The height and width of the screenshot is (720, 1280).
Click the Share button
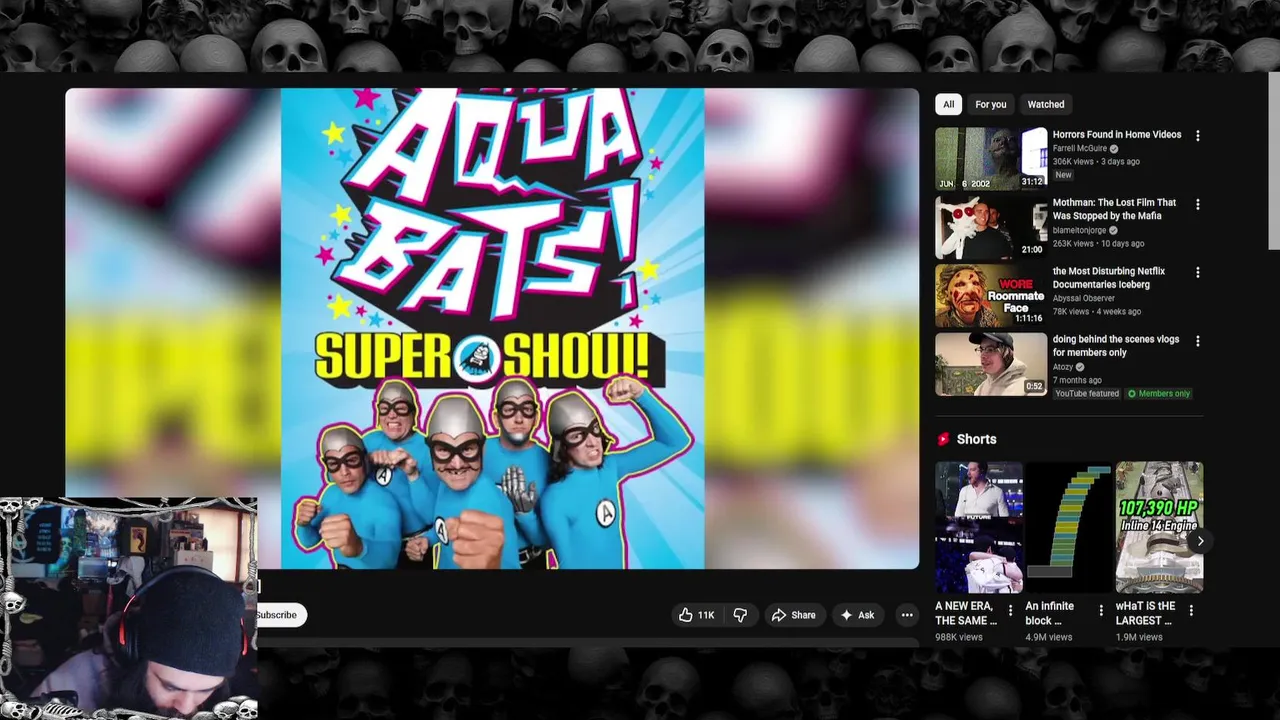point(794,615)
